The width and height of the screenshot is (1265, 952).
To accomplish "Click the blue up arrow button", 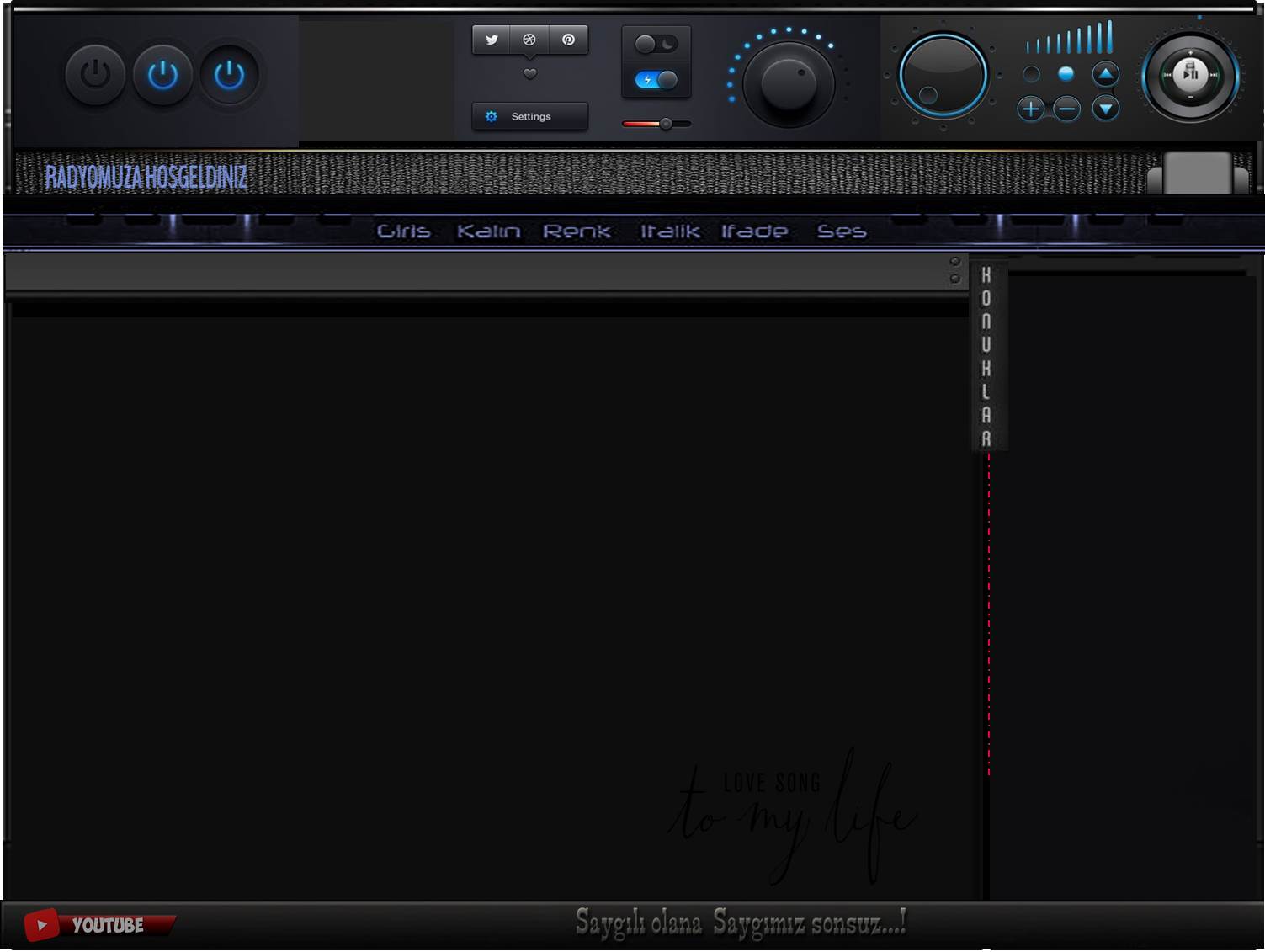I will (x=1105, y=74).
